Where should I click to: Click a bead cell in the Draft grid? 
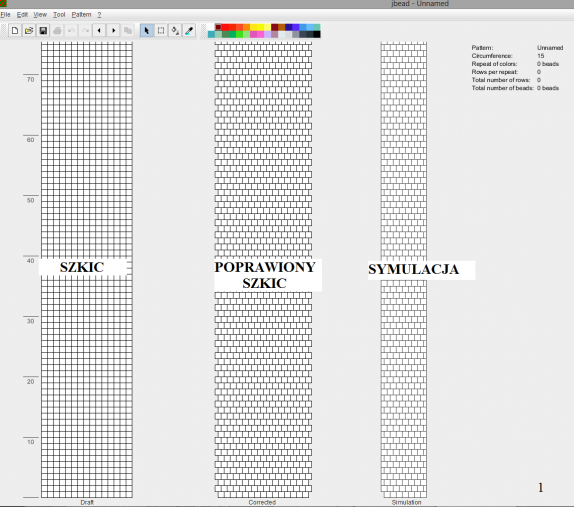[87, 183]
